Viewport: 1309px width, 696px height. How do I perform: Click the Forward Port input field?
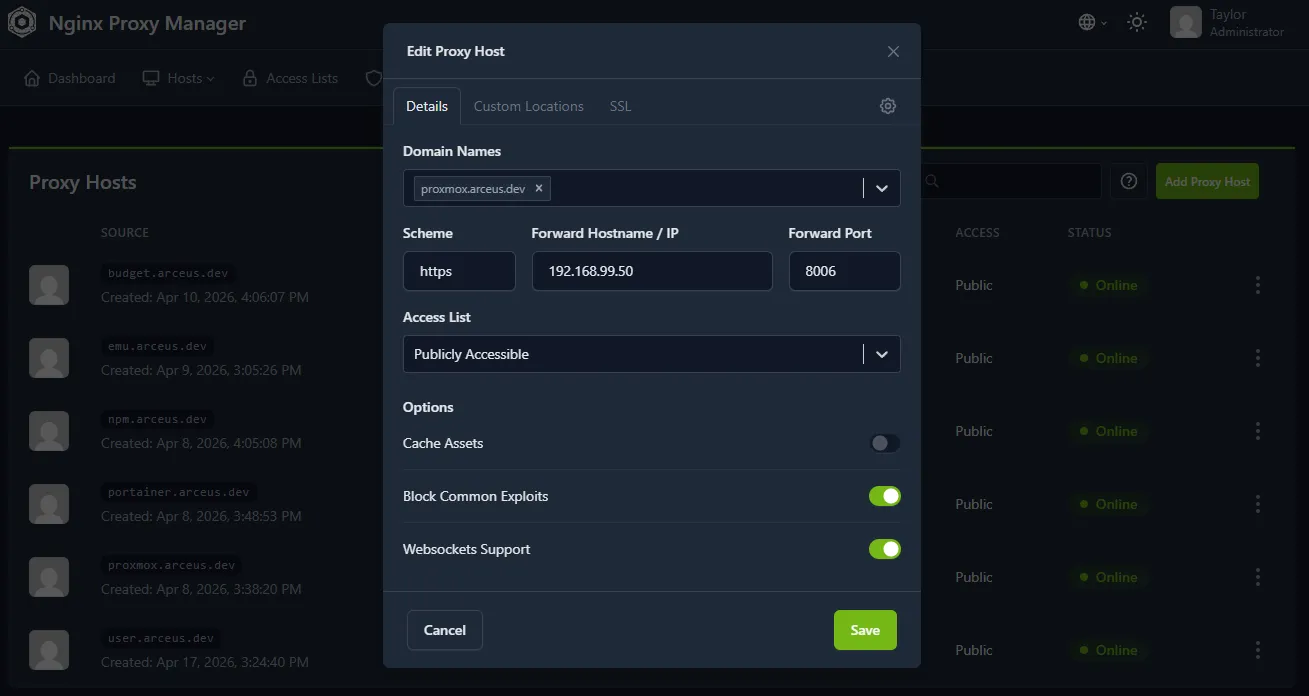point(844,271)
